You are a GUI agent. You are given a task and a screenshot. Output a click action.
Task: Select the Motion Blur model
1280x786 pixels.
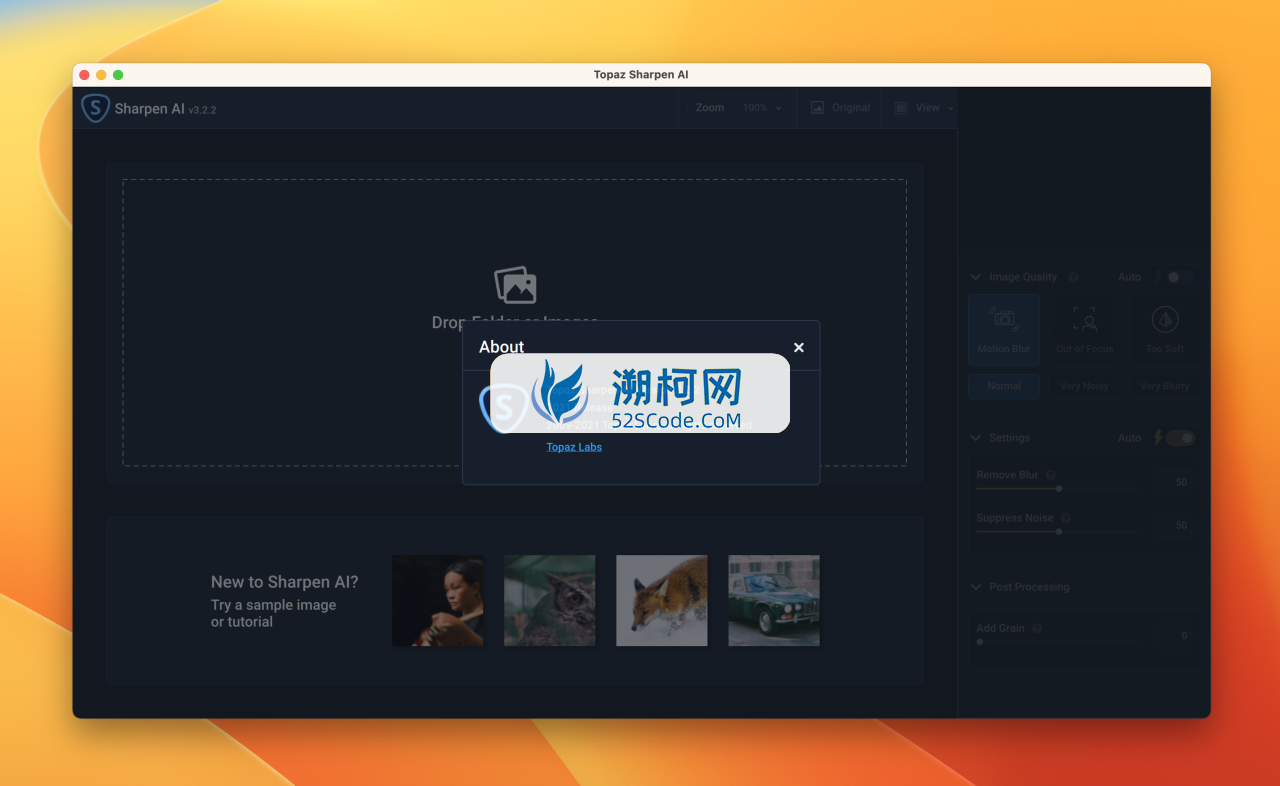[1004, 329]
